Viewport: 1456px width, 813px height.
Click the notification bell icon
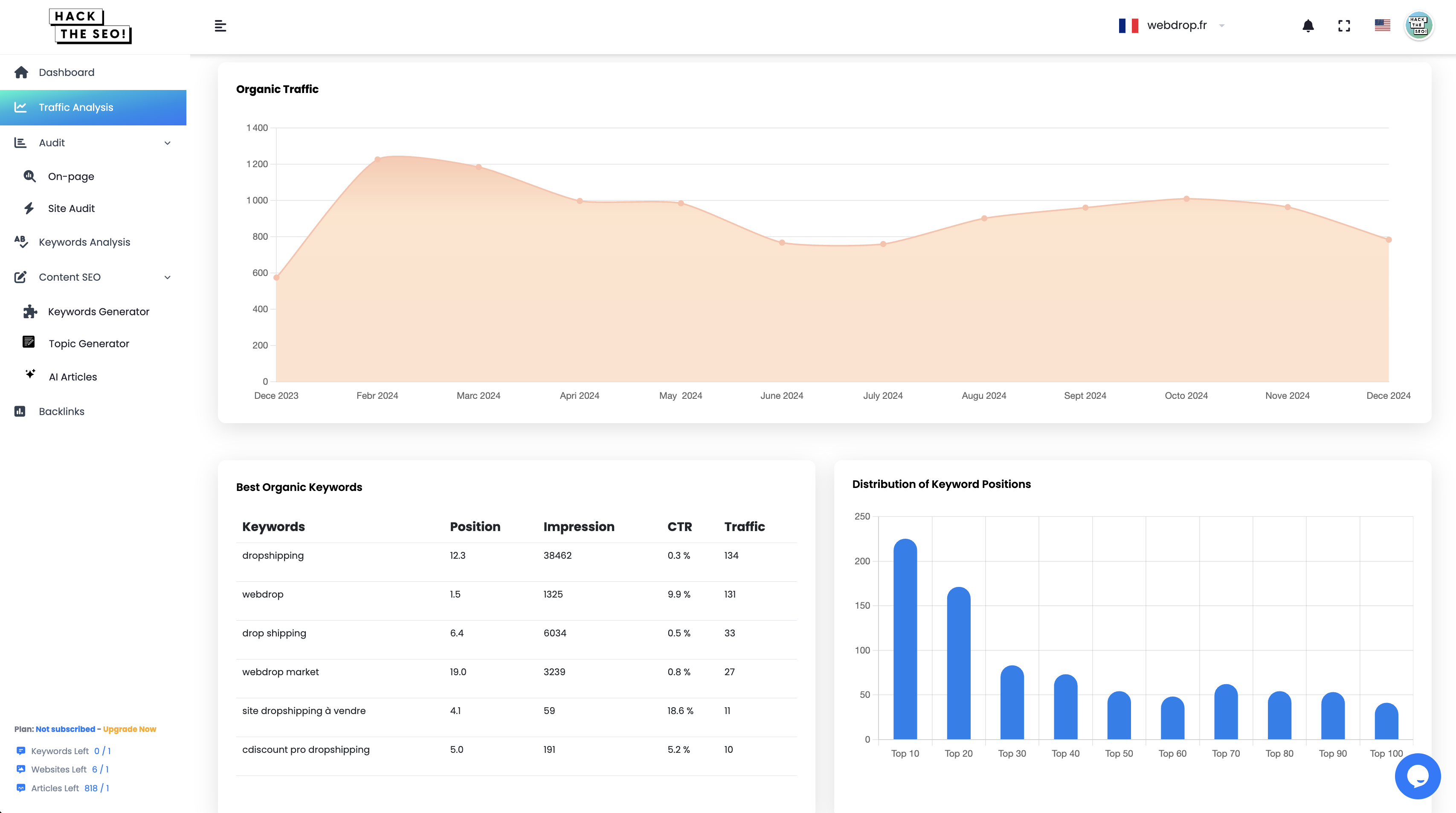pyautogui.click(x=1308, y=25)
